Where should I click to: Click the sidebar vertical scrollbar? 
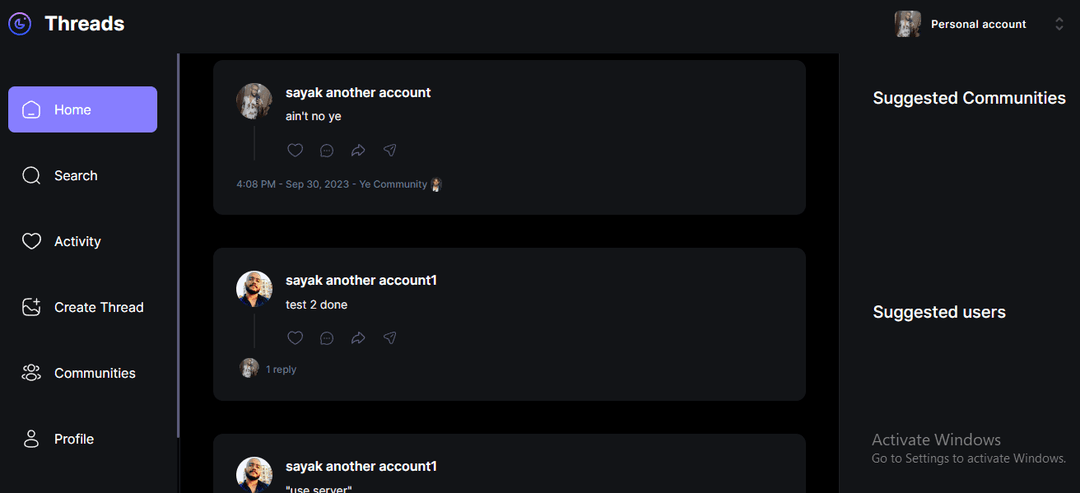(178, 246)
